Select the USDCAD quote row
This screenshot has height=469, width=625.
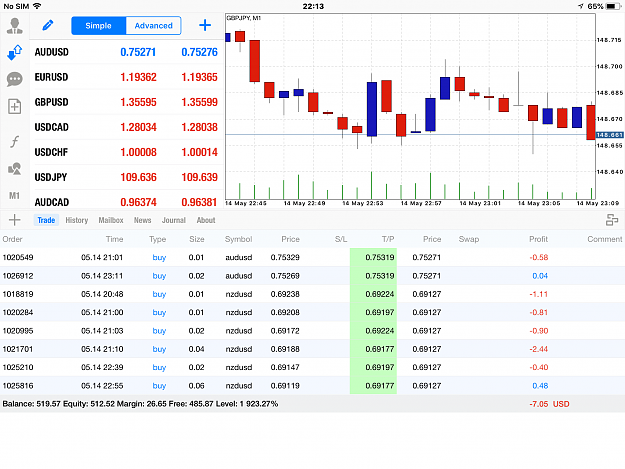pyautogui.click(x=126, y=127)
